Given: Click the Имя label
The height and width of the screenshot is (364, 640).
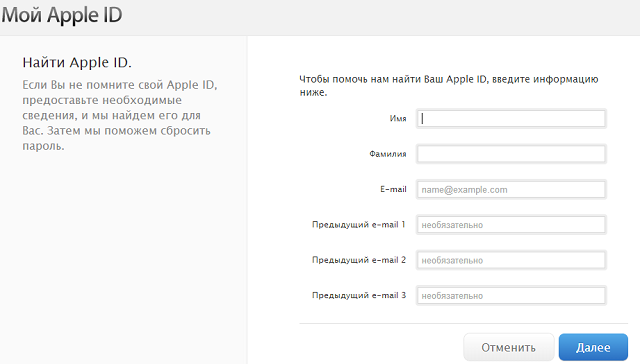Looking at the screenshot, I should tap(398, 119).
